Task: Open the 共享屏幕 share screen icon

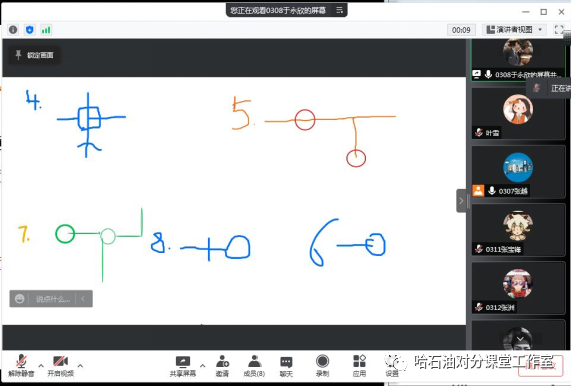Action: click(x=183, y=365)
